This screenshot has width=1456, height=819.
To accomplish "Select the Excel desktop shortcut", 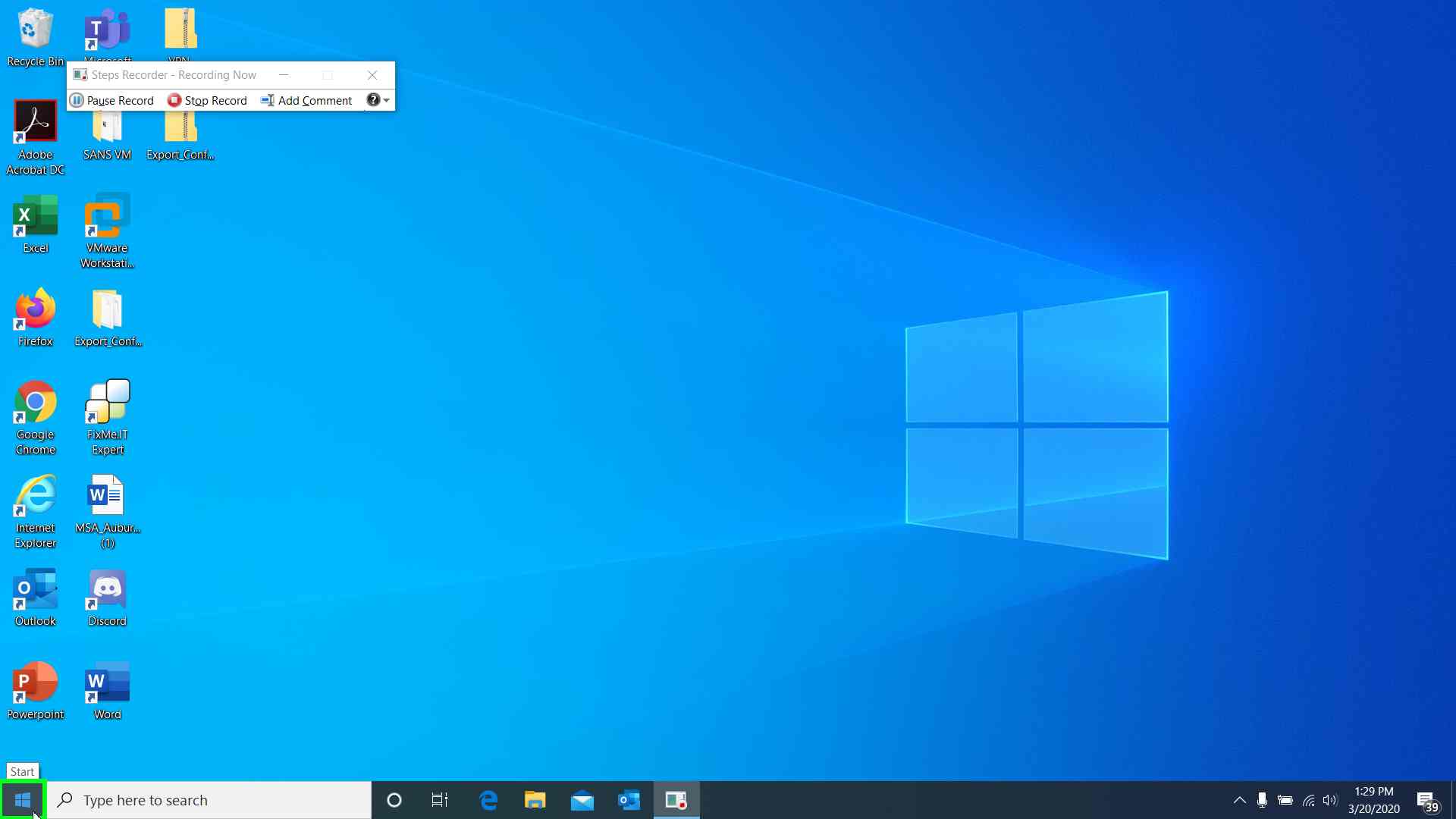I will tap(35, 223).
